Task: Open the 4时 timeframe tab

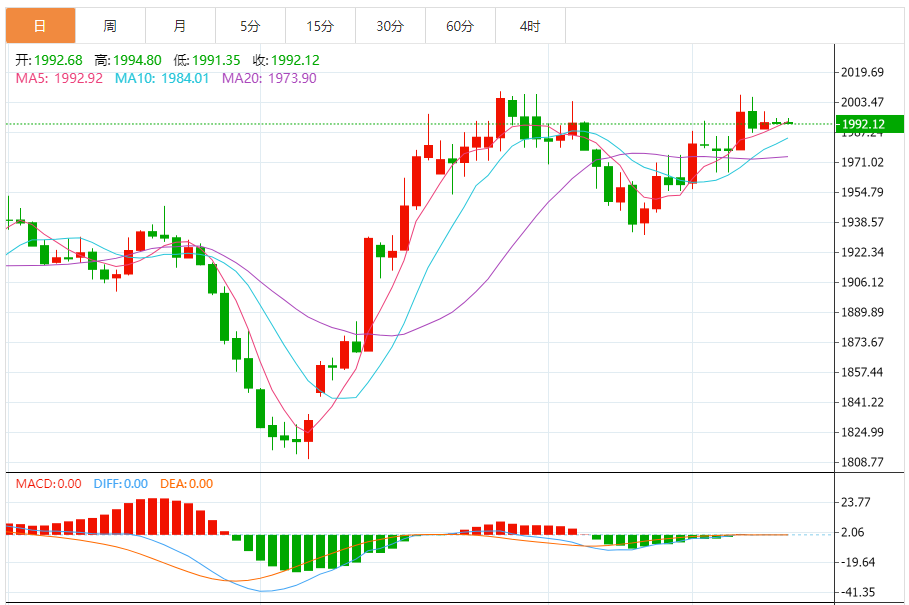Action: 530,25
